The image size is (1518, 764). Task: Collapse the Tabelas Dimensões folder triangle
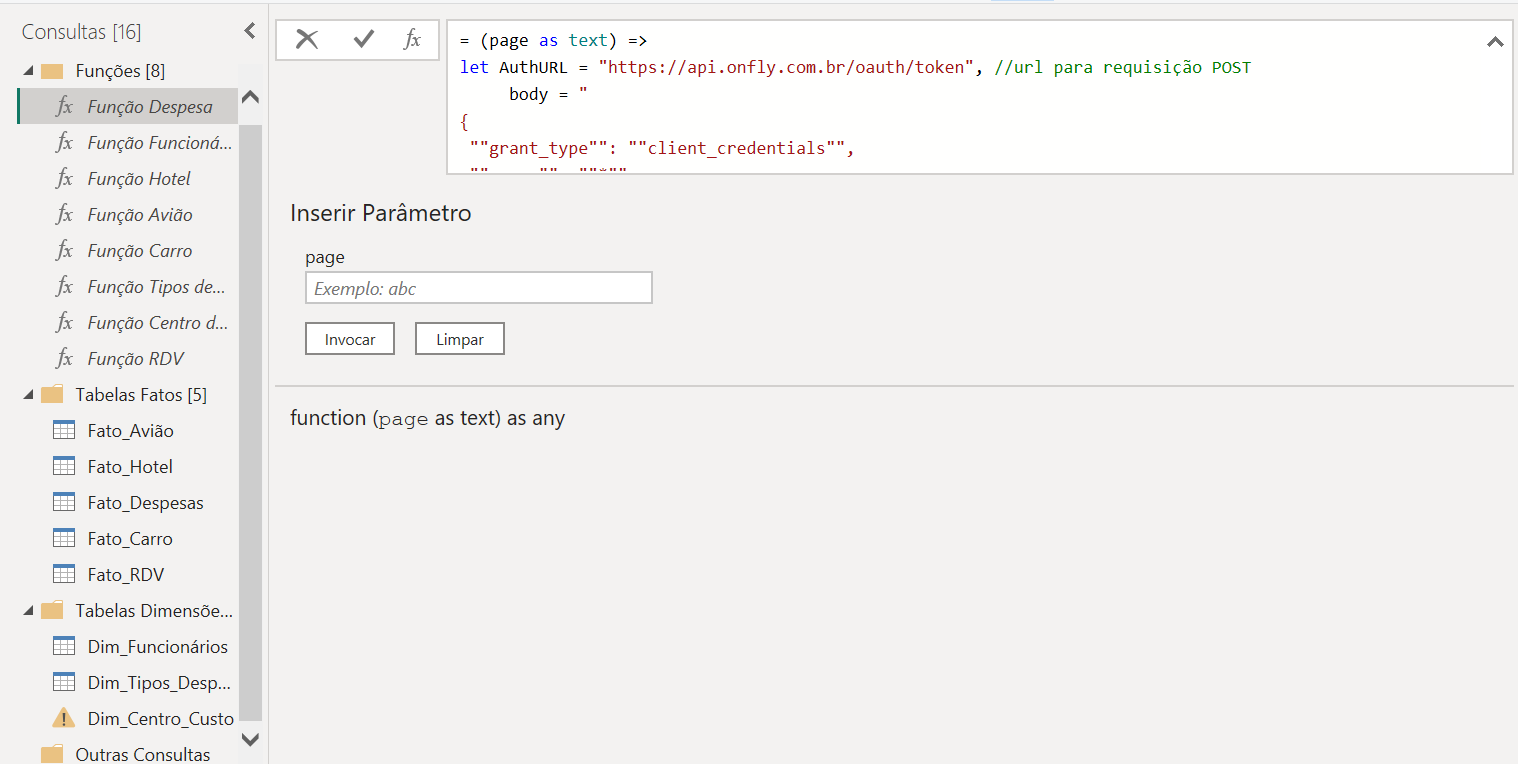coord(28,611)
